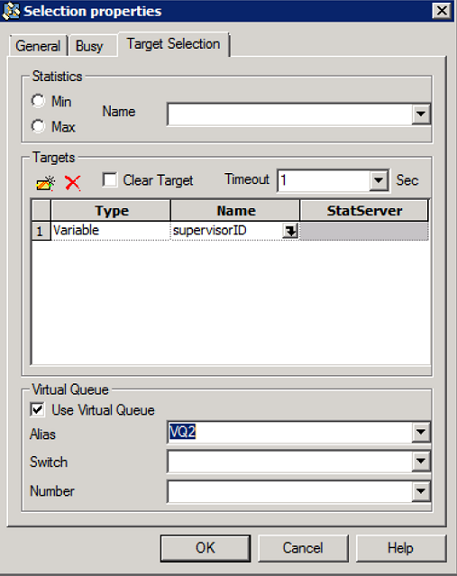Open the Timeout seconds dropdown
The width and height of the screenshot is (457, 576).
tap(378, 180)
